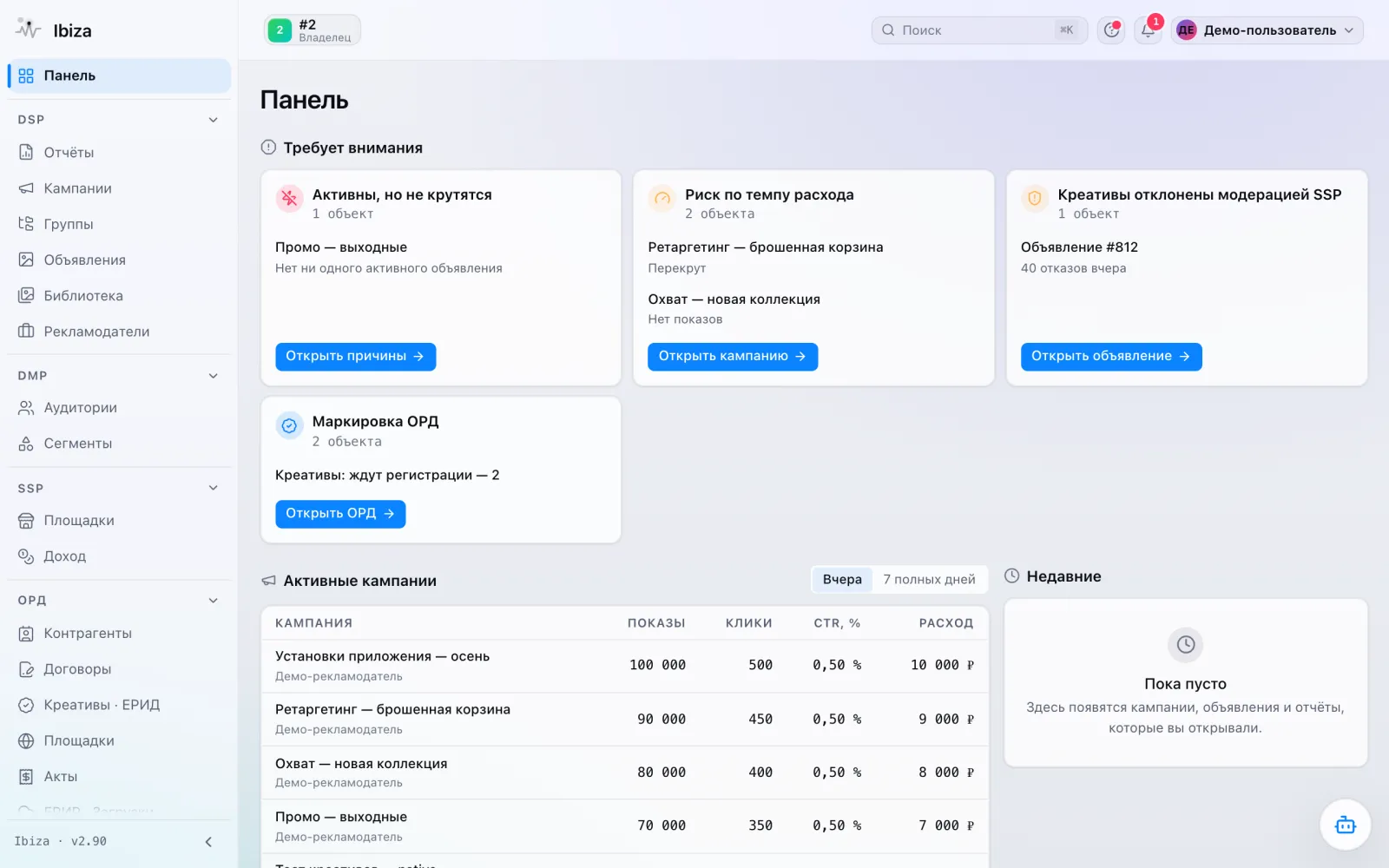This screenshot has width=1389, height=868.
Task: Open Площадки under the ОРД section
Action: (119, 741)
